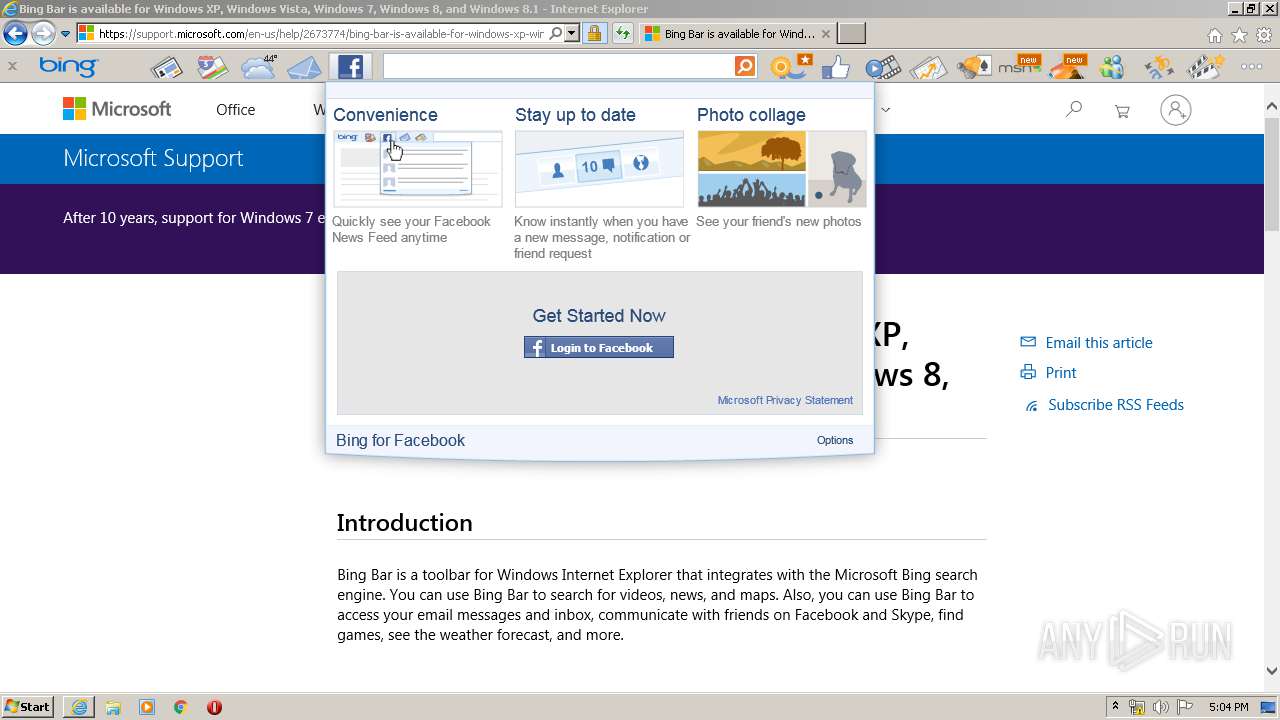Click the IE Forward button

[x=43, y=34]
